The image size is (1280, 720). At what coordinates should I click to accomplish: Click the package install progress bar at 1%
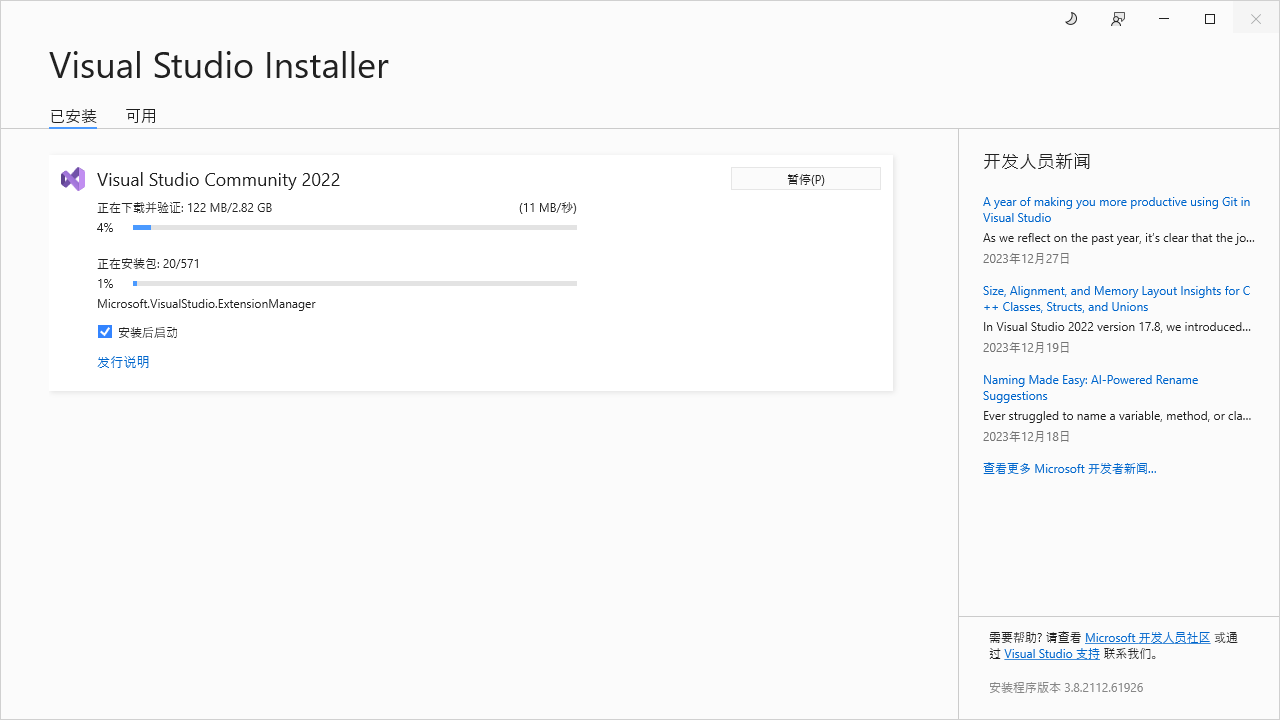[355, 284]
